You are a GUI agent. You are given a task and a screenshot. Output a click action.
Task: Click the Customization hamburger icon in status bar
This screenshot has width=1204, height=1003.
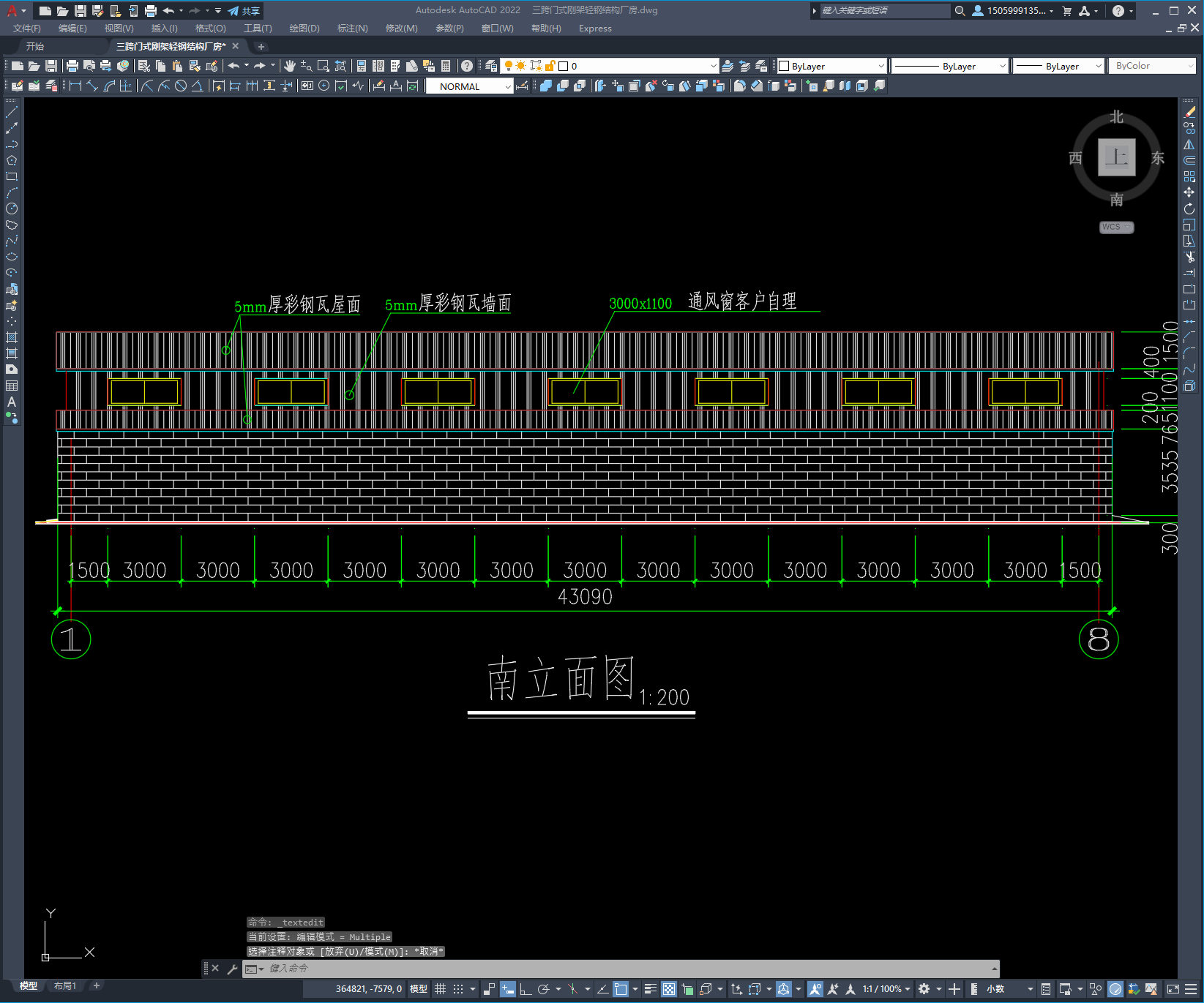pyautogui.click(x=1191, y=989)
